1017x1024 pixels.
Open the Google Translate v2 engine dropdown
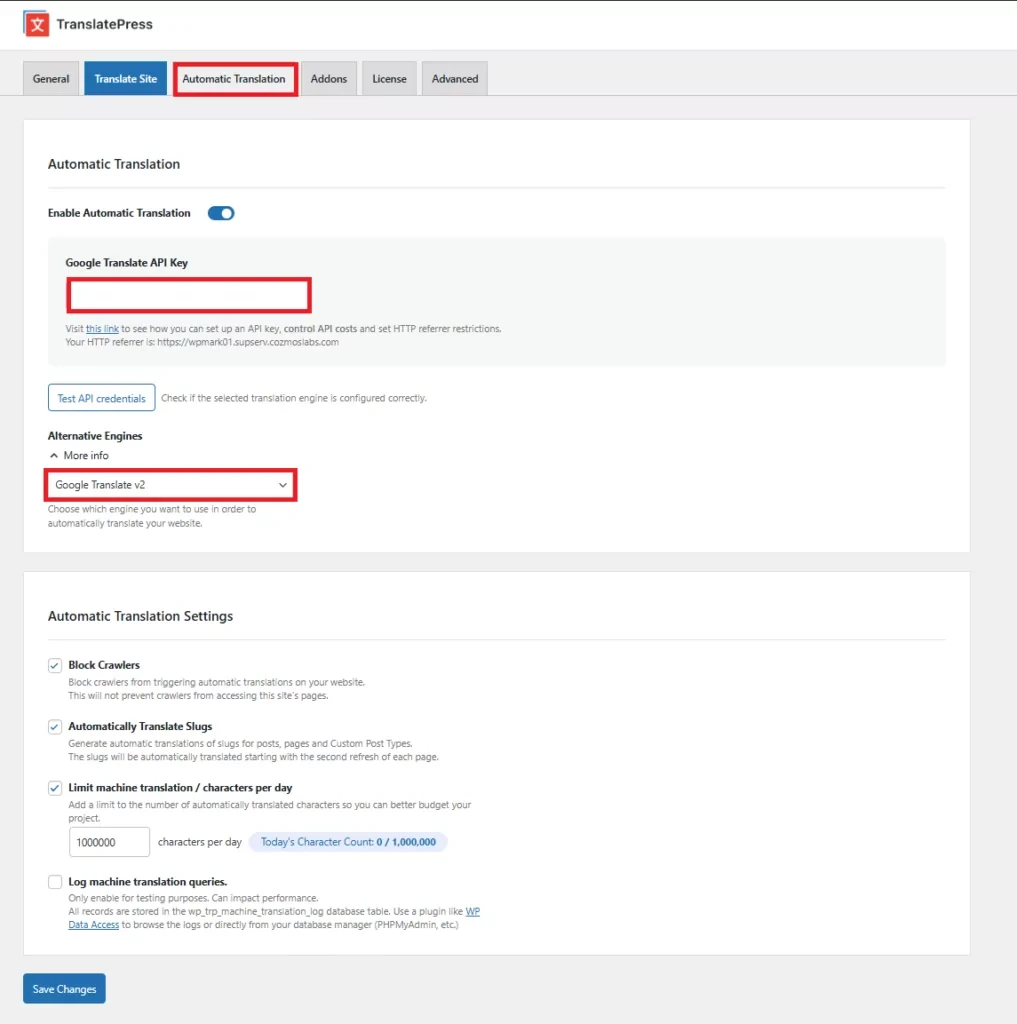171,485
